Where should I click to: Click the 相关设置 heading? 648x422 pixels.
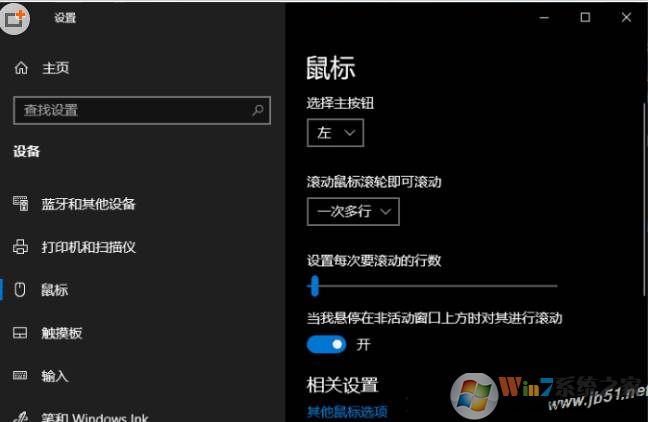pos(342,385)
